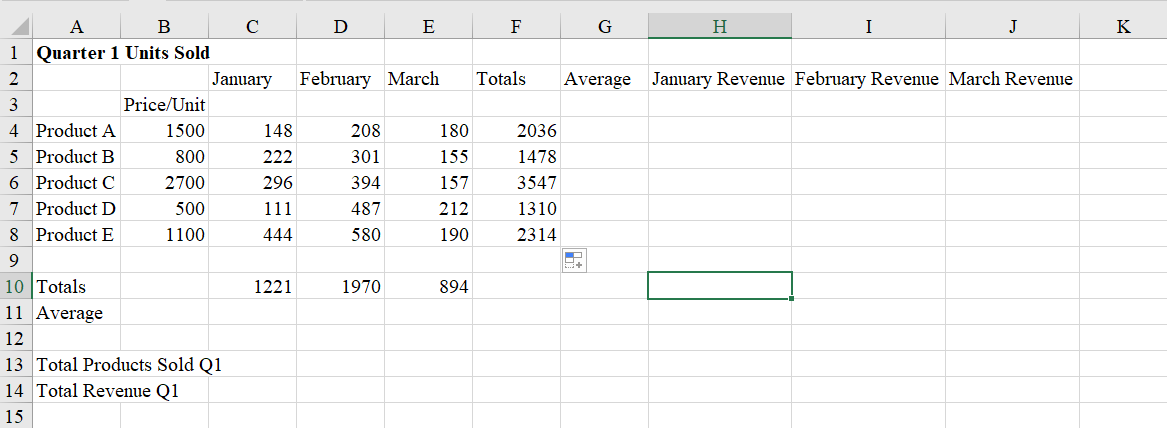Select the February Revenue header cell
Screen dimensions: 1167x428
[x=866, y=78]
